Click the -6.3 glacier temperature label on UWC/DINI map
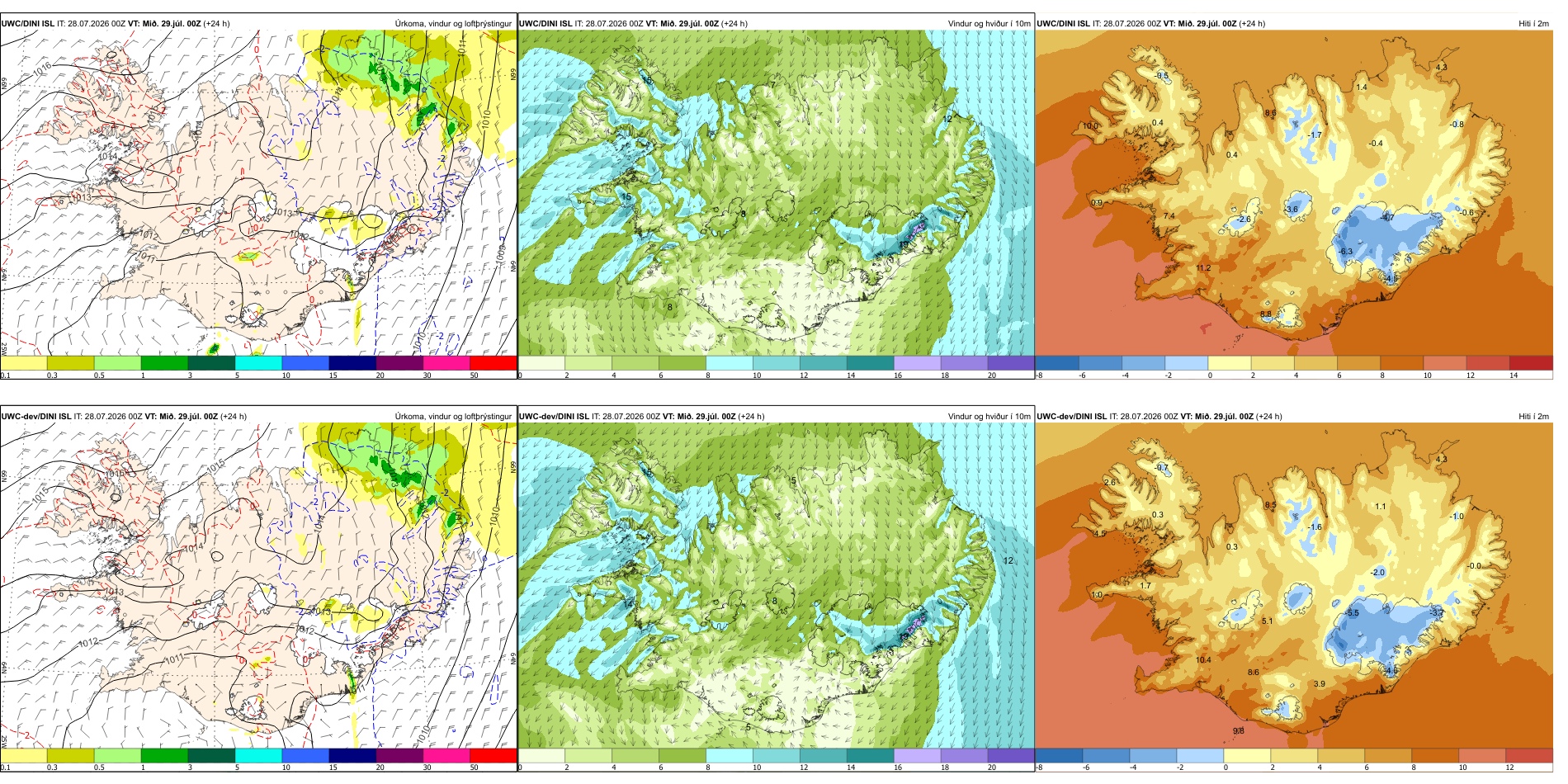The height and width of the screenshot is (784, 1568). (x=1344, y=252)
